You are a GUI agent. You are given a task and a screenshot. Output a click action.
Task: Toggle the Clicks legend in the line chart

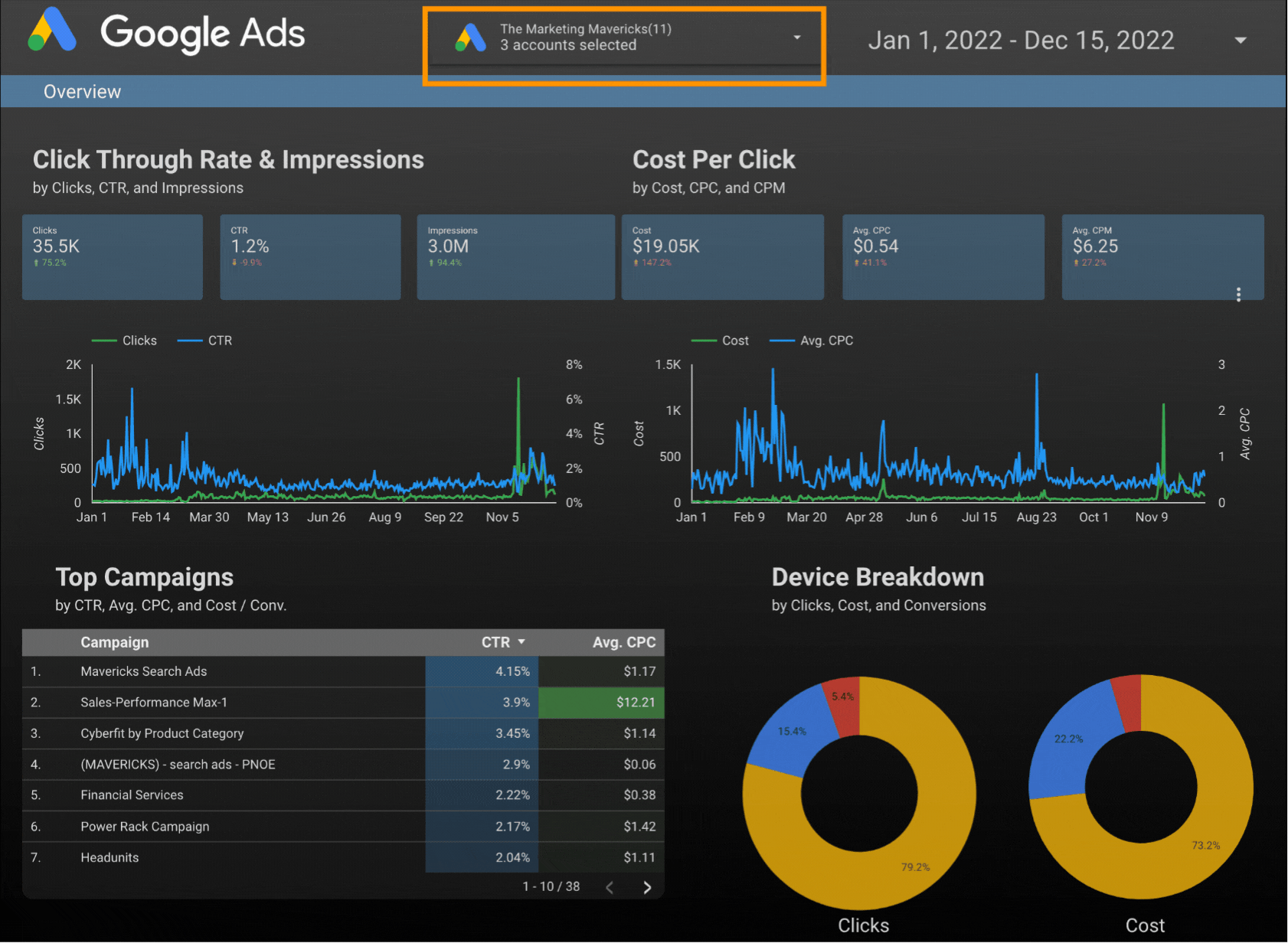point(124,341)
